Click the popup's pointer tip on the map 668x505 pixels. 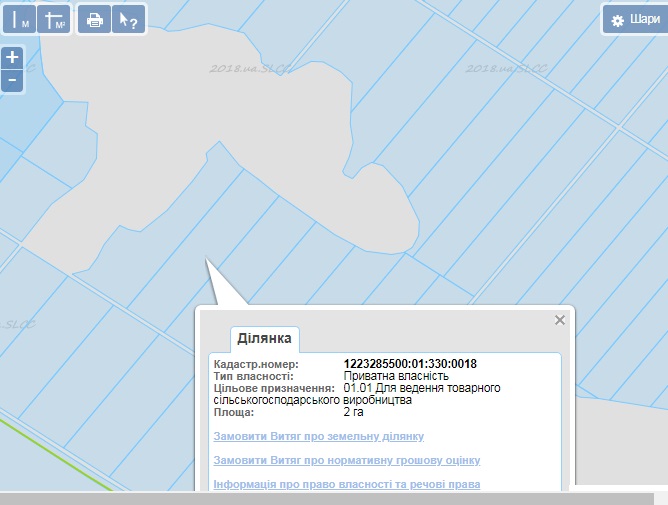[208, 262]
